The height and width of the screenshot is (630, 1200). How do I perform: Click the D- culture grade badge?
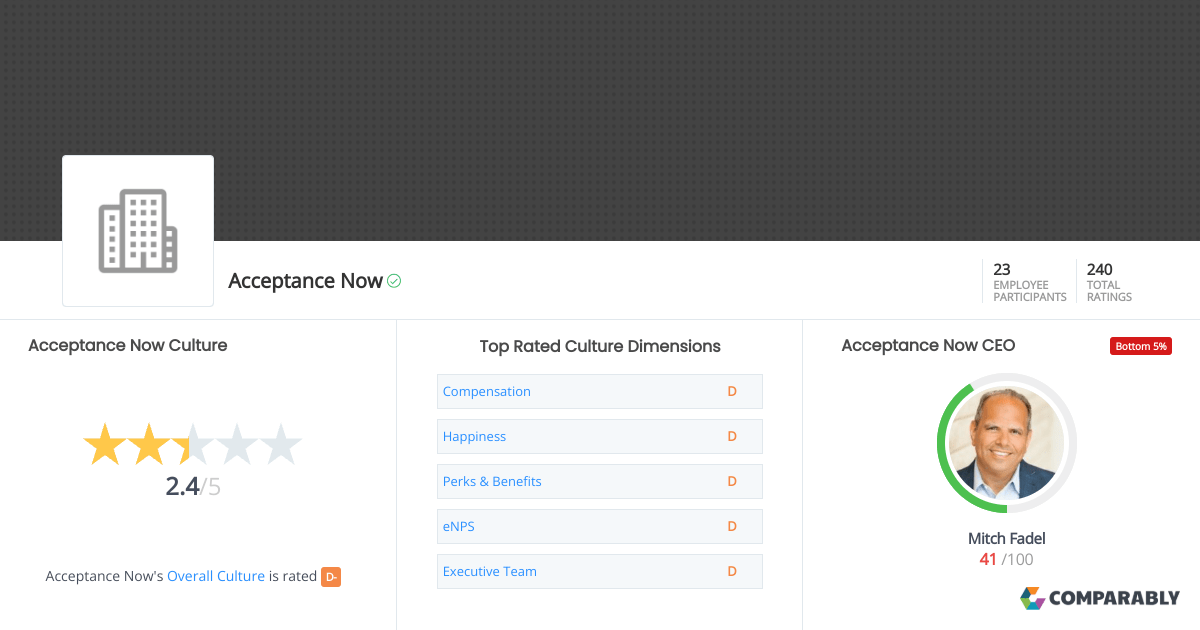(x=331, y=577)
